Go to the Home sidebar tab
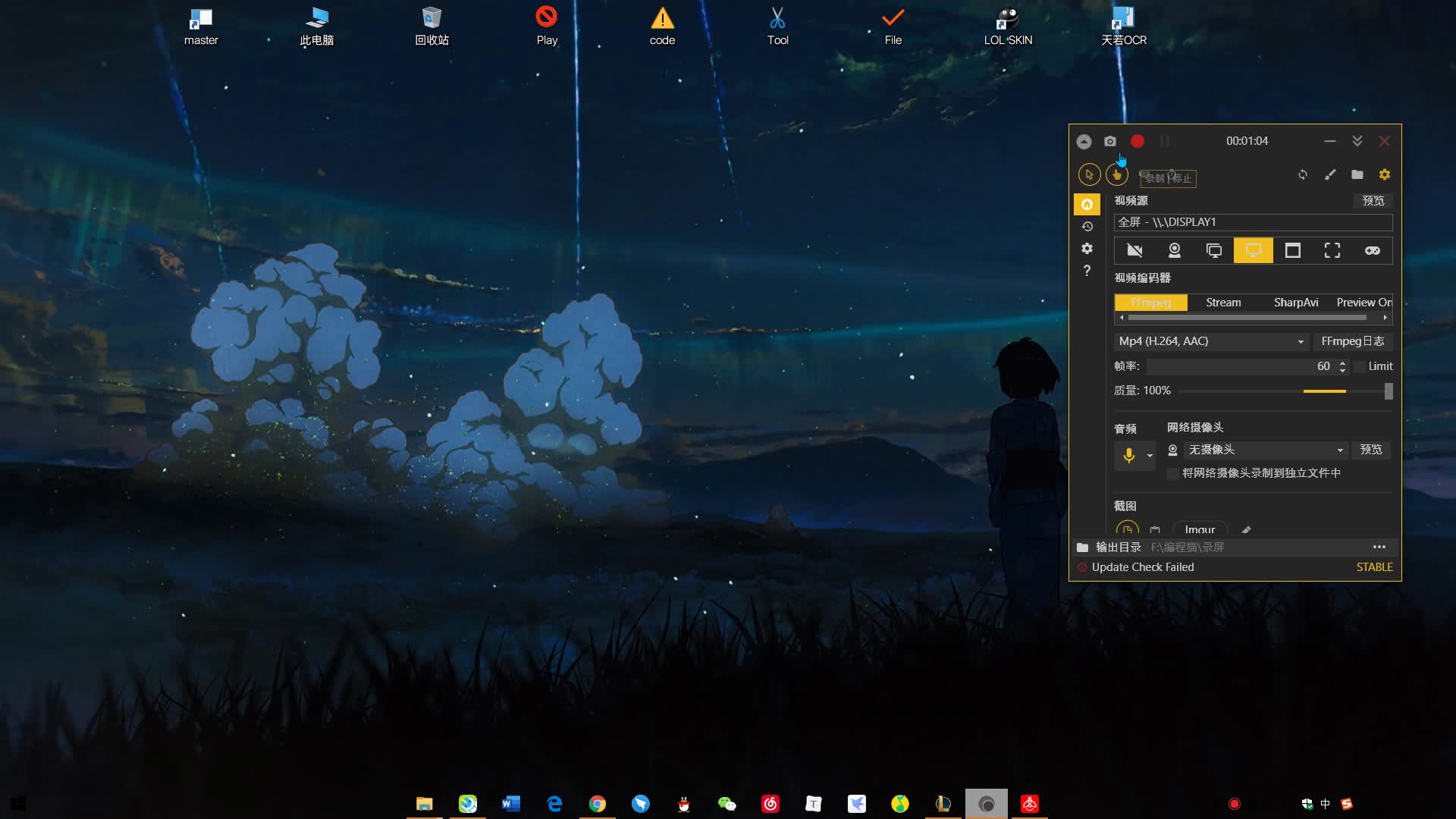 pyautogui.click(x=1087, y=204)
